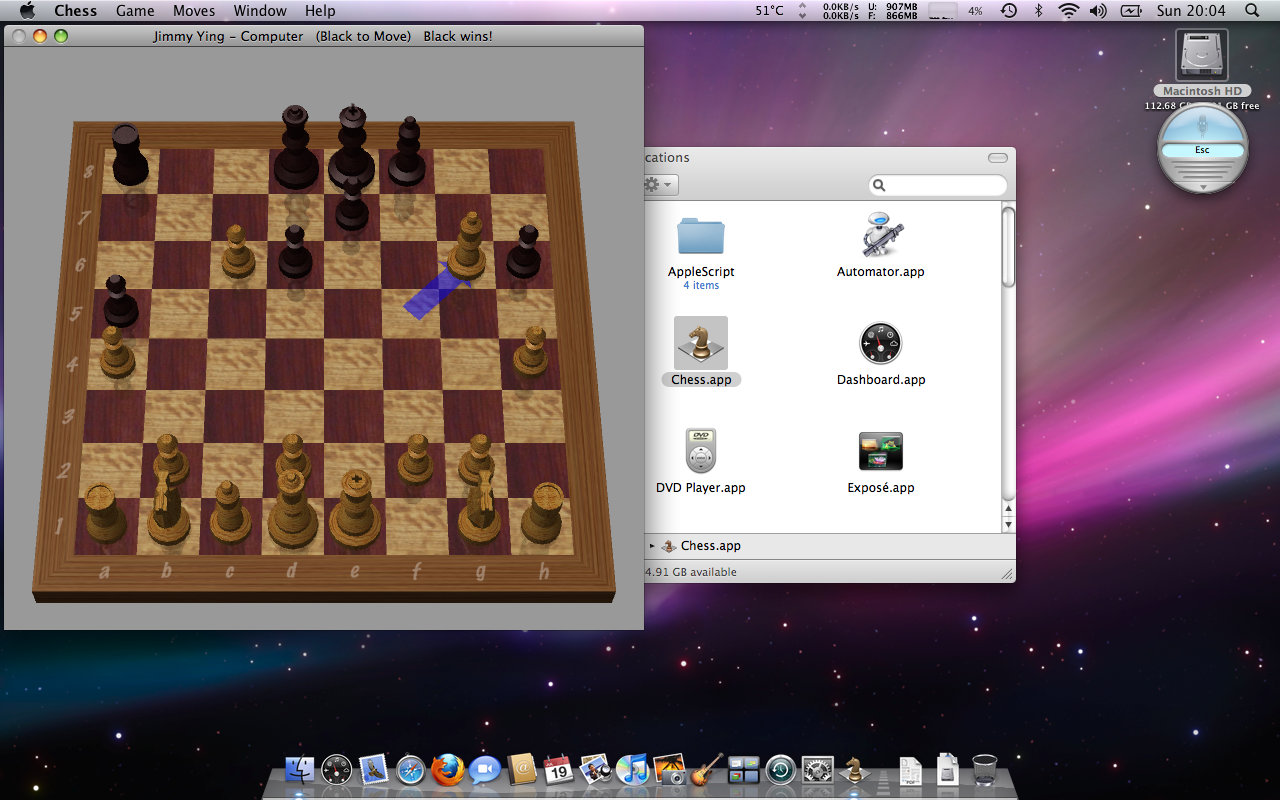Open DVD Player.app icon
1280x800 pixels.
[700, 452]
